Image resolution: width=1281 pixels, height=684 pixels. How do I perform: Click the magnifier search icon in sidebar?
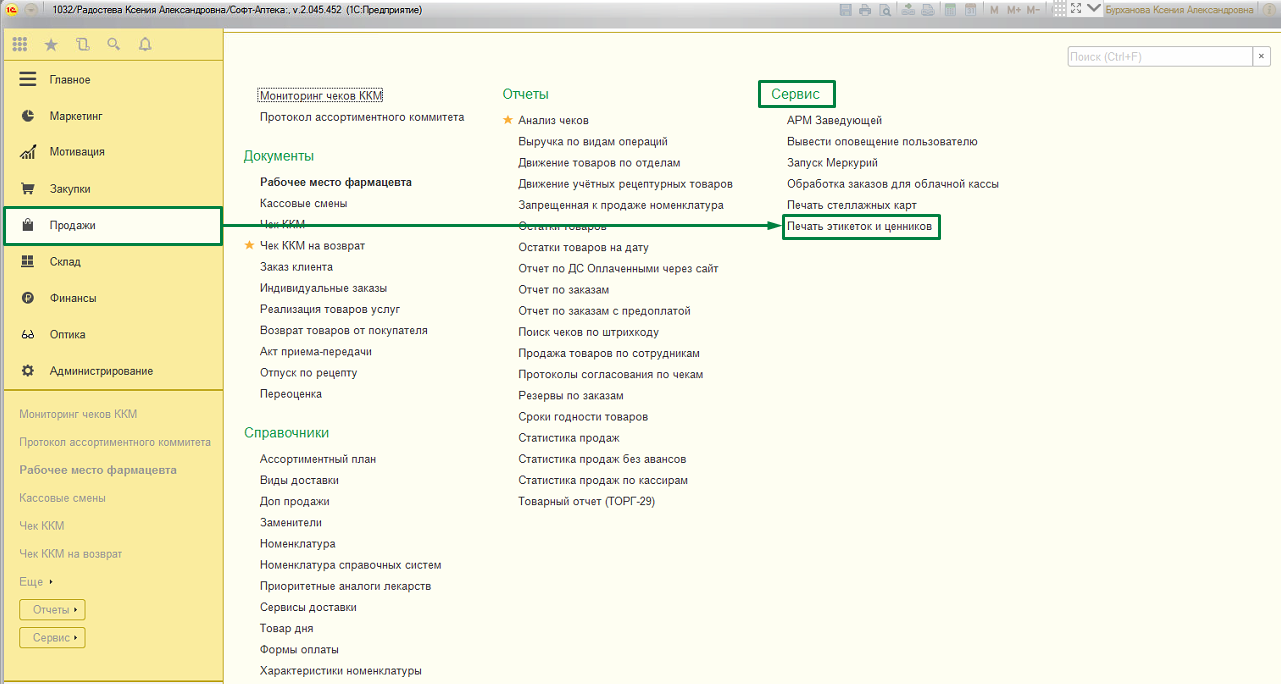click(x=113, y=44)
